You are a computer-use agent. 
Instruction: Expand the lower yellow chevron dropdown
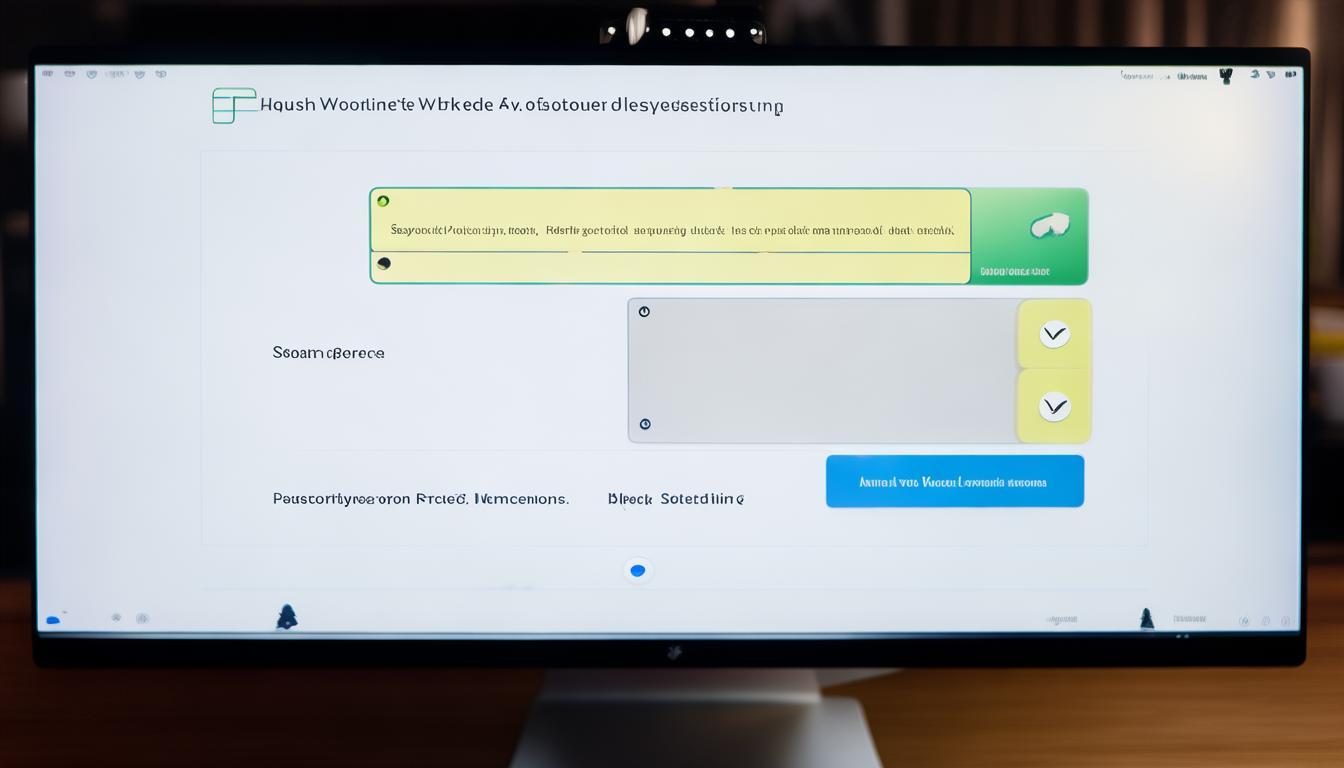1054,406
